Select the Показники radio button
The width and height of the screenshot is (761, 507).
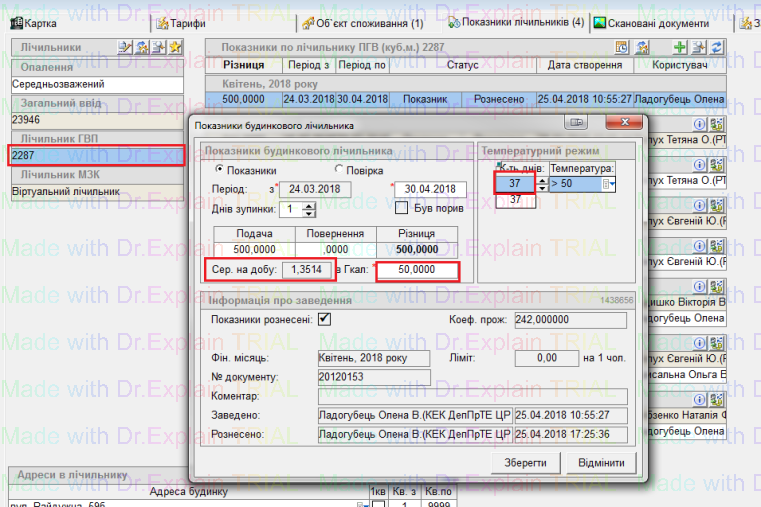click(x=220, y=170)
